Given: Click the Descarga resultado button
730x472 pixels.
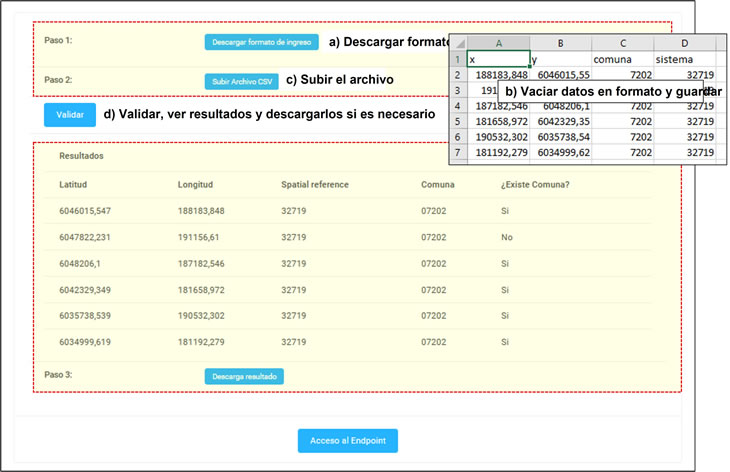Looking at the screenshot, I should (x=244, y=376).
